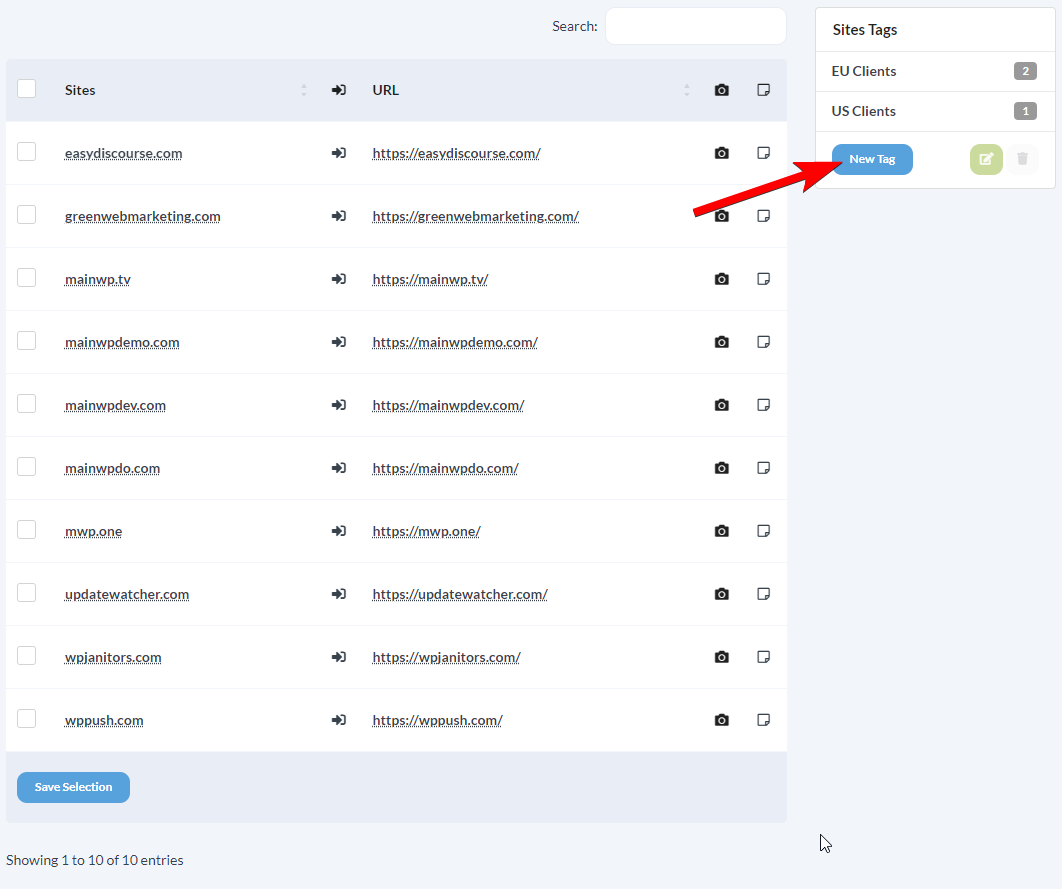Open https://updatewatcher.com/ URL link
1062x889 pixels.
460,594
